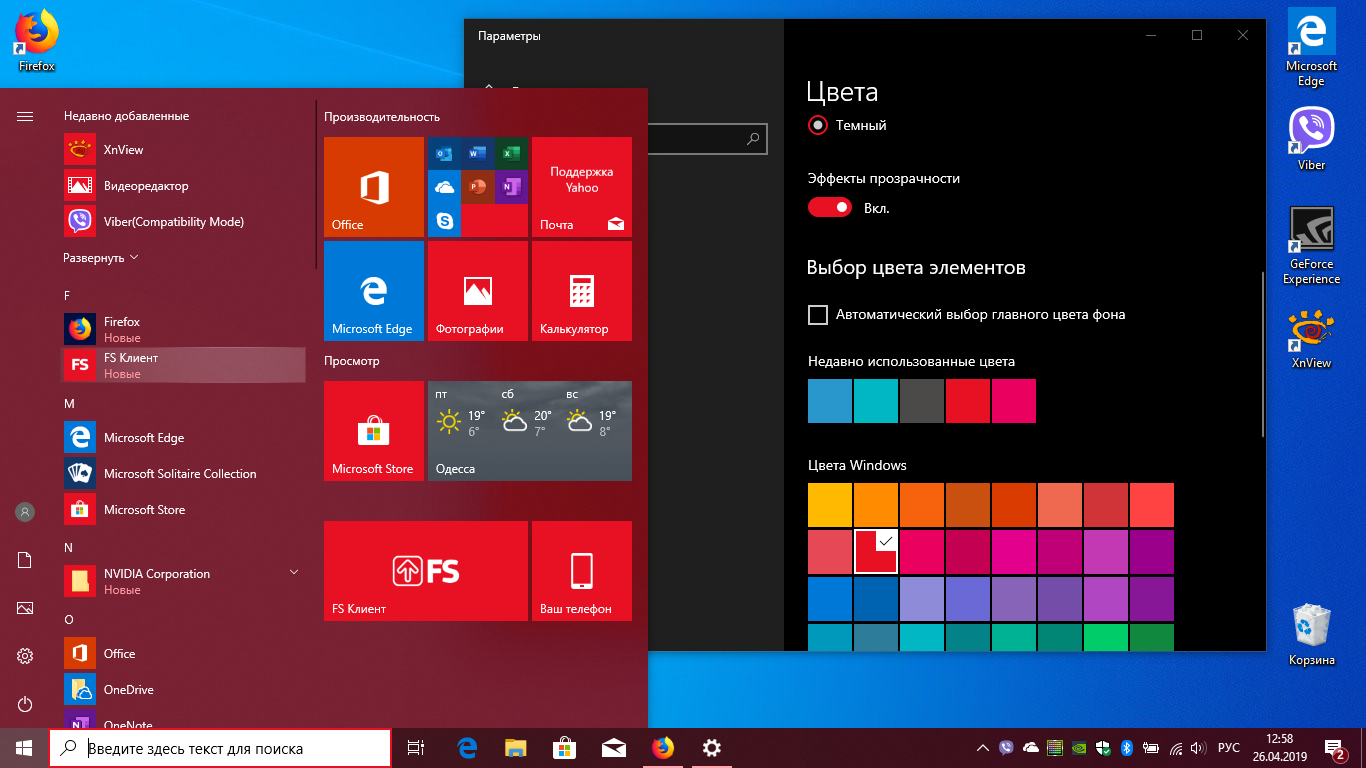Open the weather tile for Одесса
1366x768 pixels.
tap(530, 431)
